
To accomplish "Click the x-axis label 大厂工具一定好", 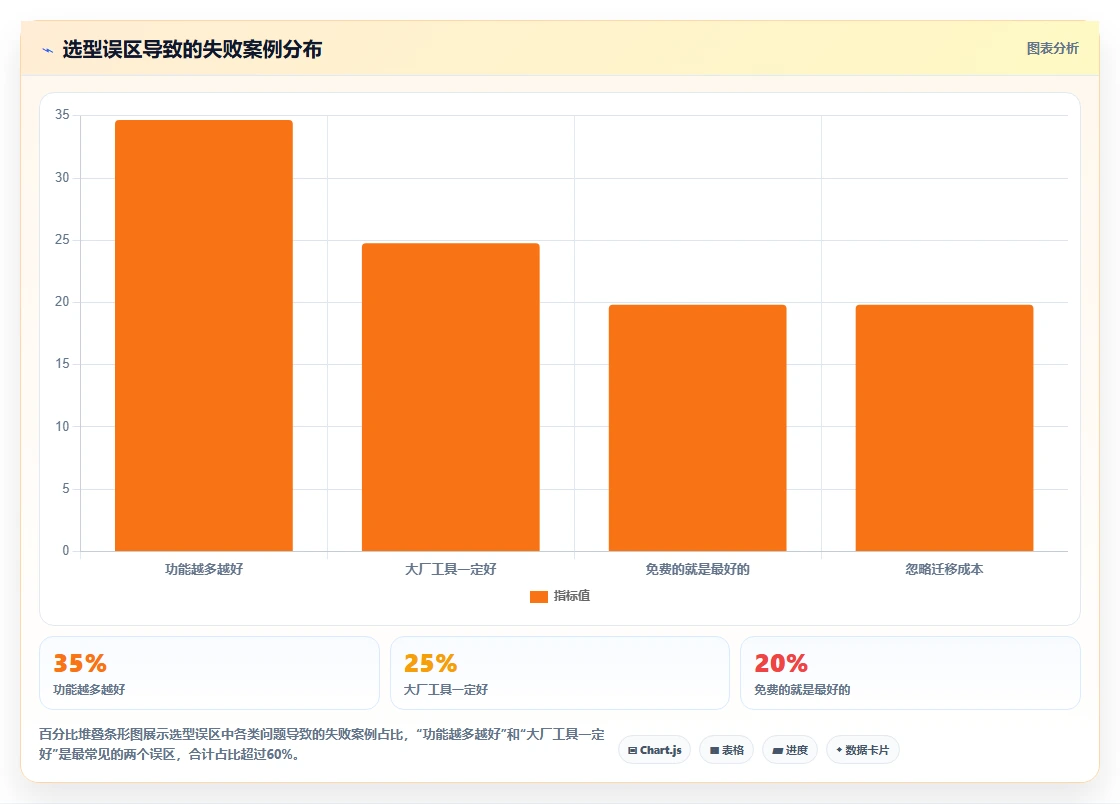I will coord(451,569).
